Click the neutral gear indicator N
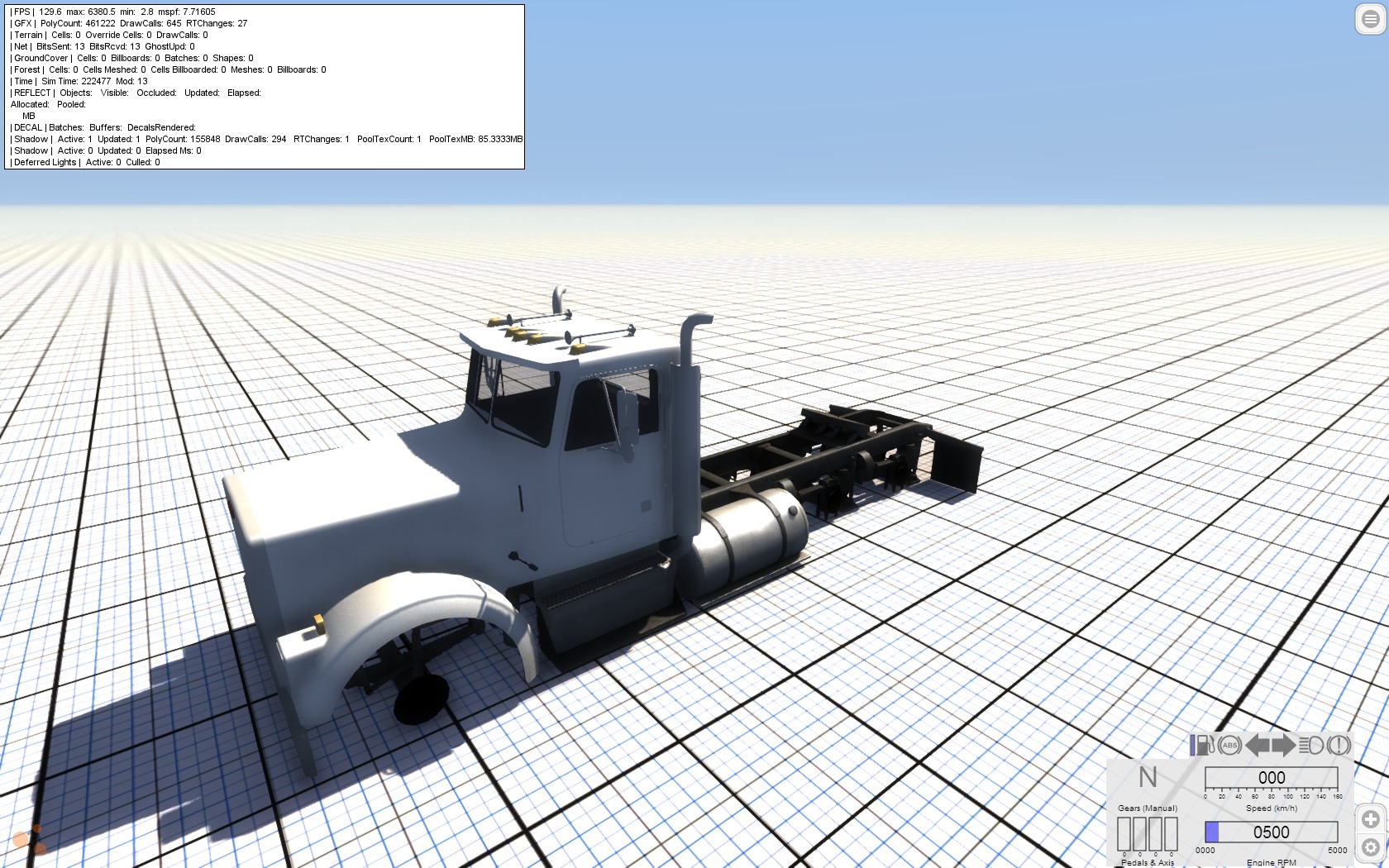 tap(1148, 777)
